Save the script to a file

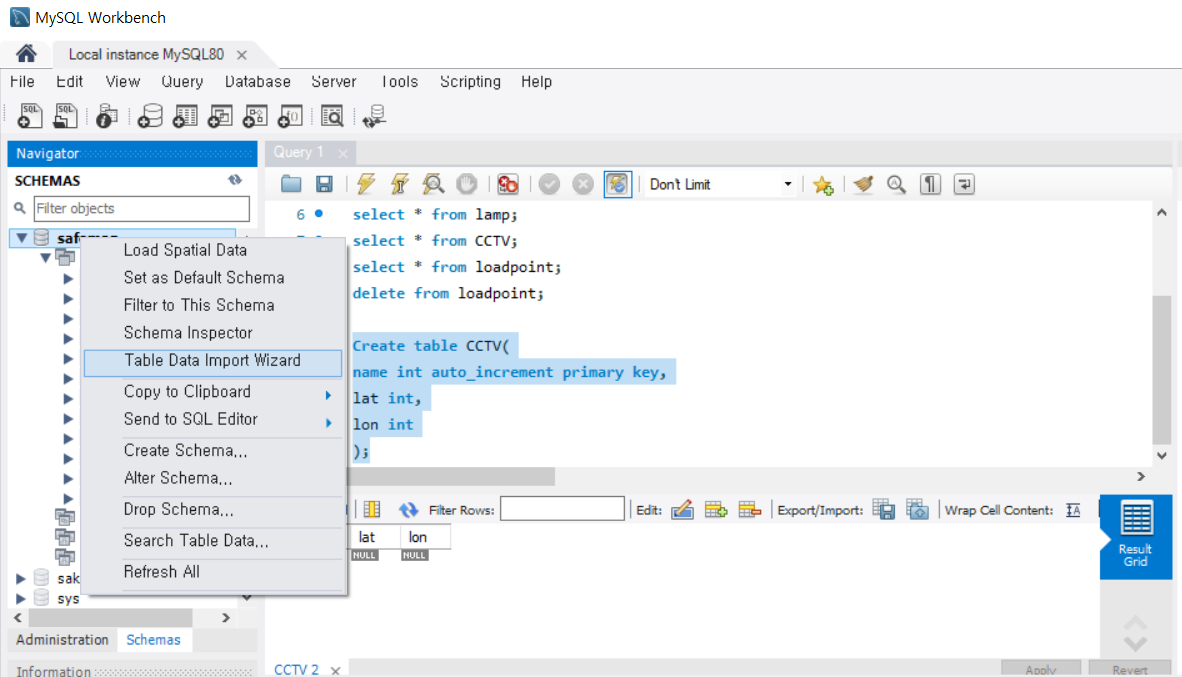(x=324, y=184)
